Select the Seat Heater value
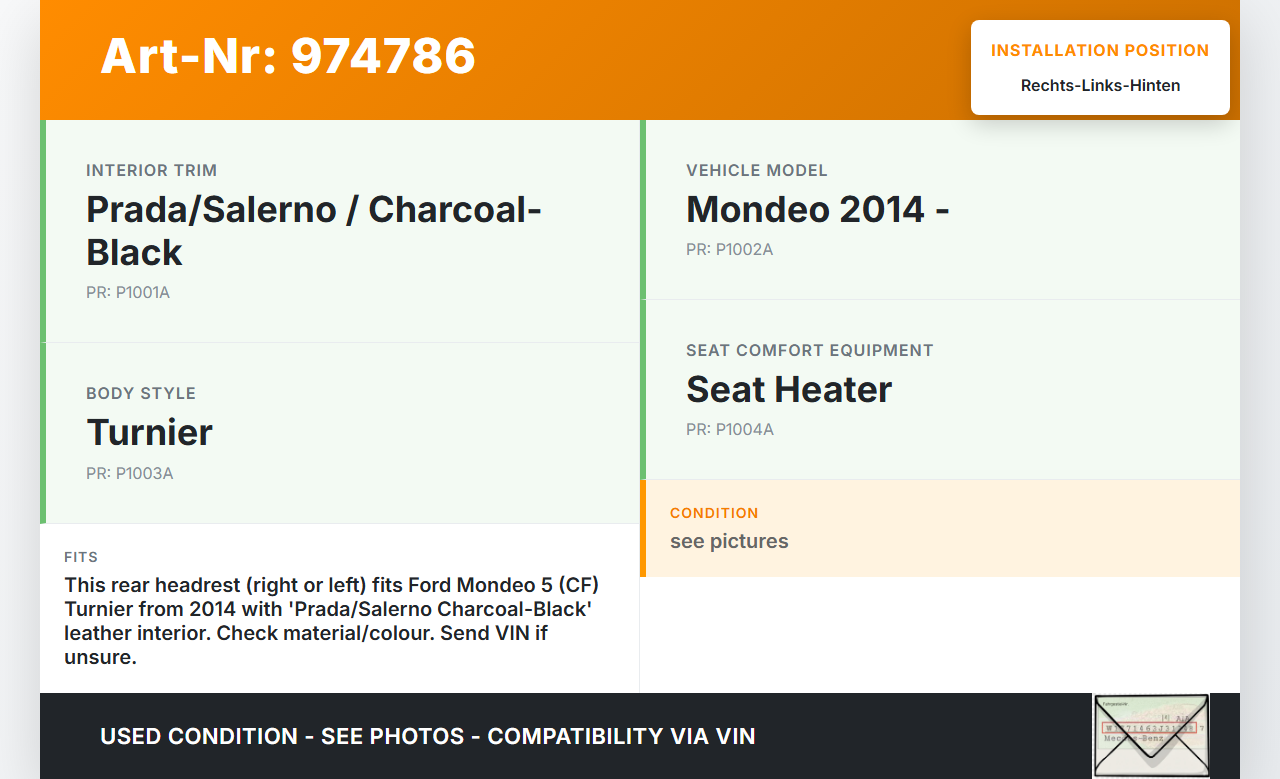Image resolution: width=1280 pixels, height=779 pixels. 788,389
